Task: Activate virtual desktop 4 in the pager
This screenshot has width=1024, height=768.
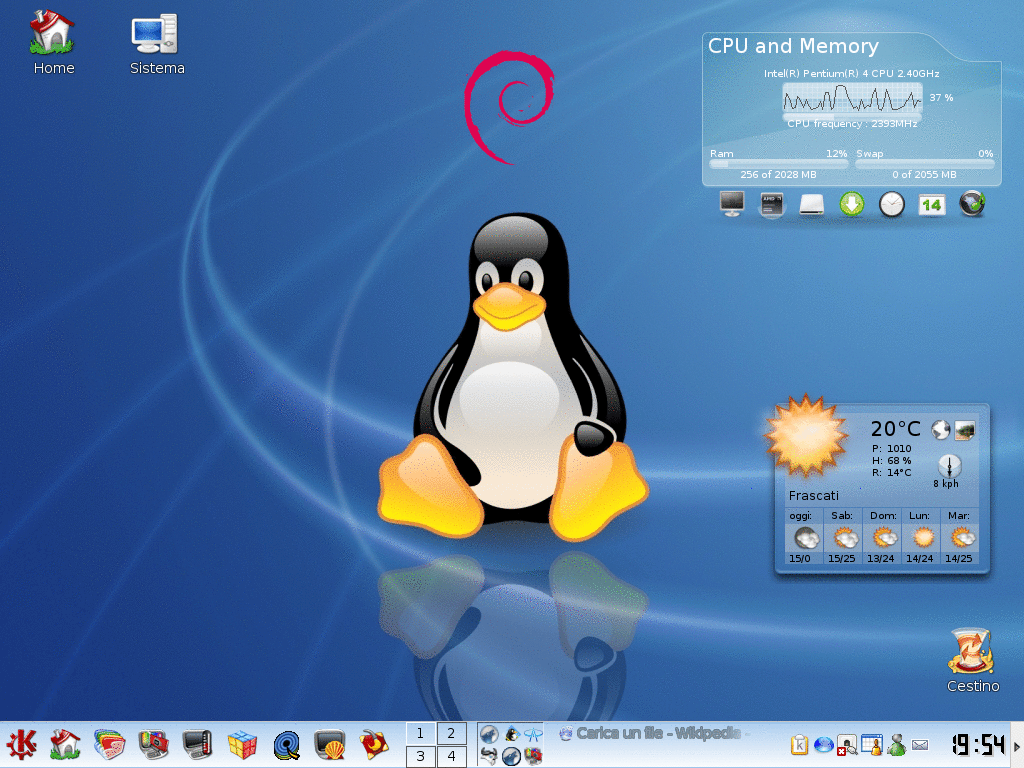Action: tap(452, 757)
